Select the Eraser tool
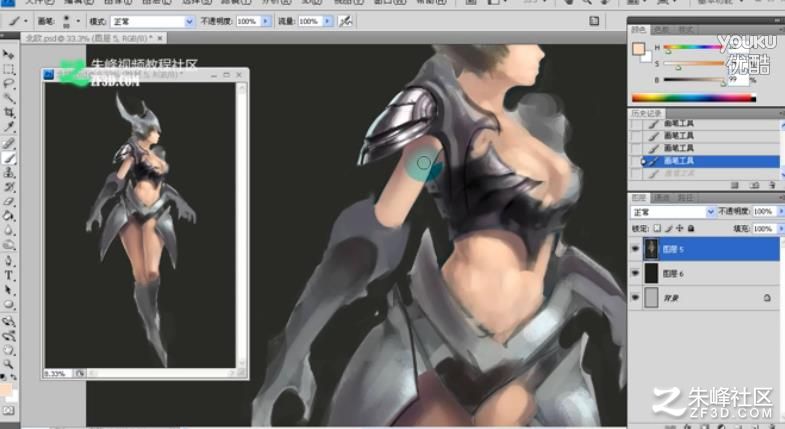The image size is (785, 429). (8, 202)
